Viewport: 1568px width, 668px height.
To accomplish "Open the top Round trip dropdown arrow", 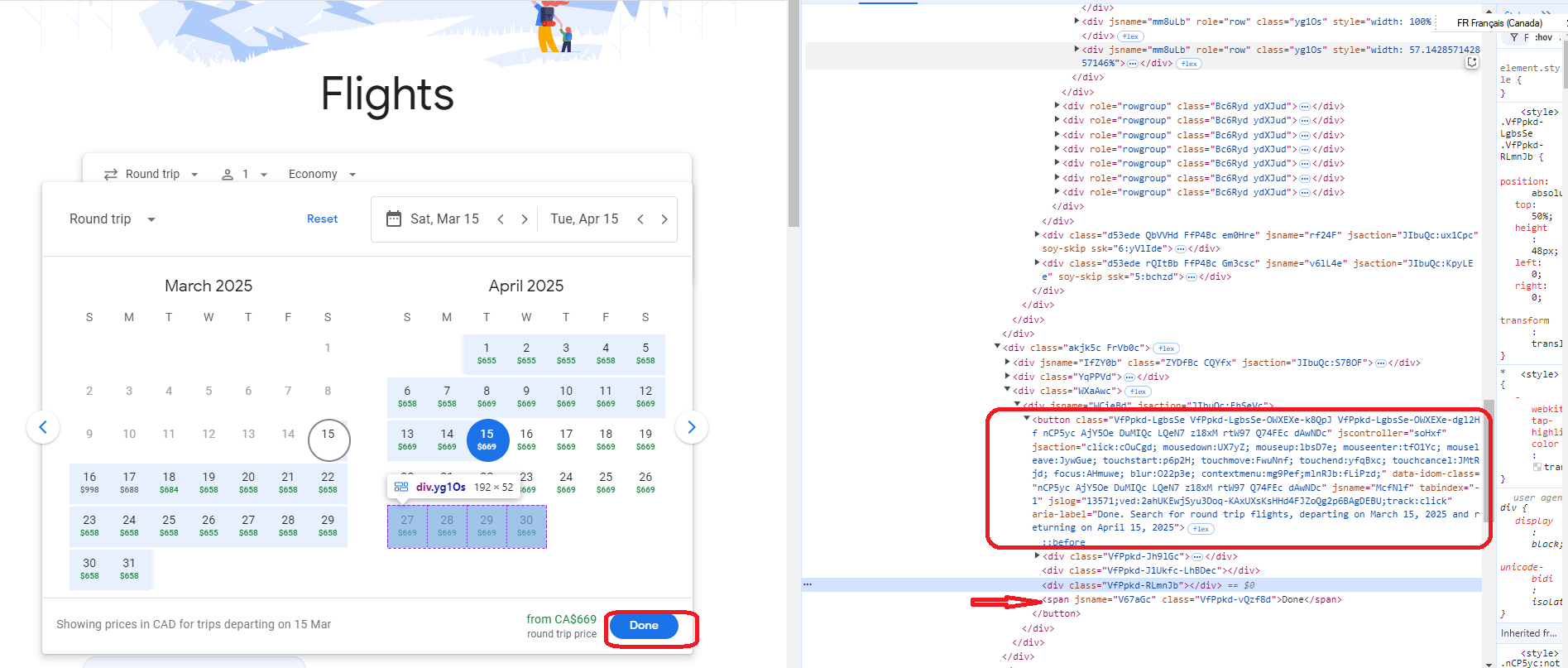I will coord(194,175).
